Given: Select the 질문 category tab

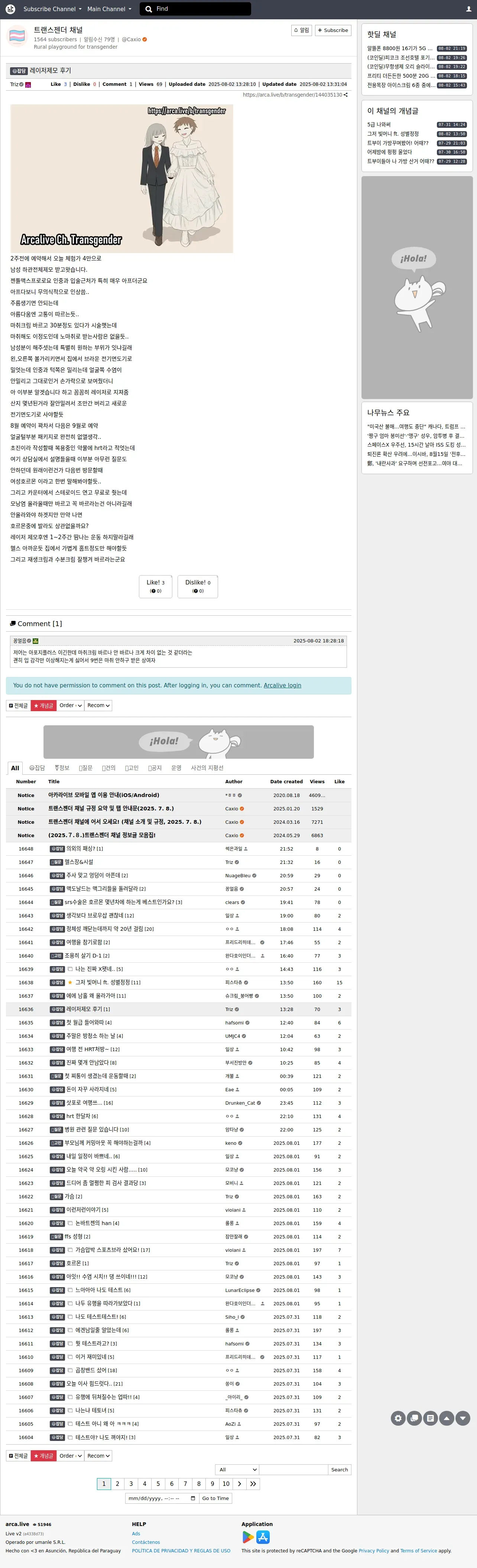Looking at the screenshot, I should point(85,768).
